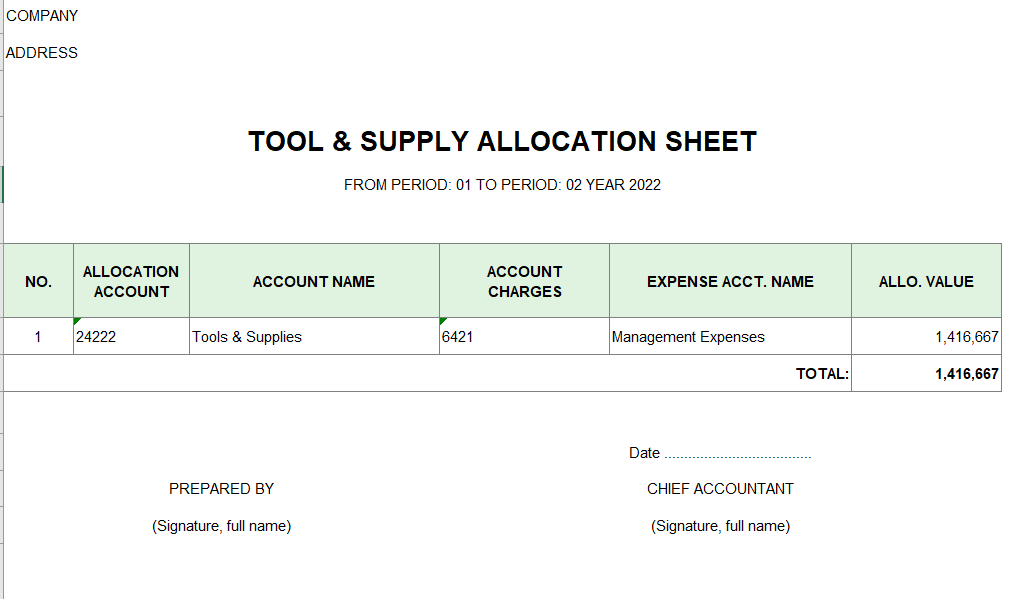Select the Tools & Supplies cell
This screenshot has height=599, width=1036.
coord(314,337)
